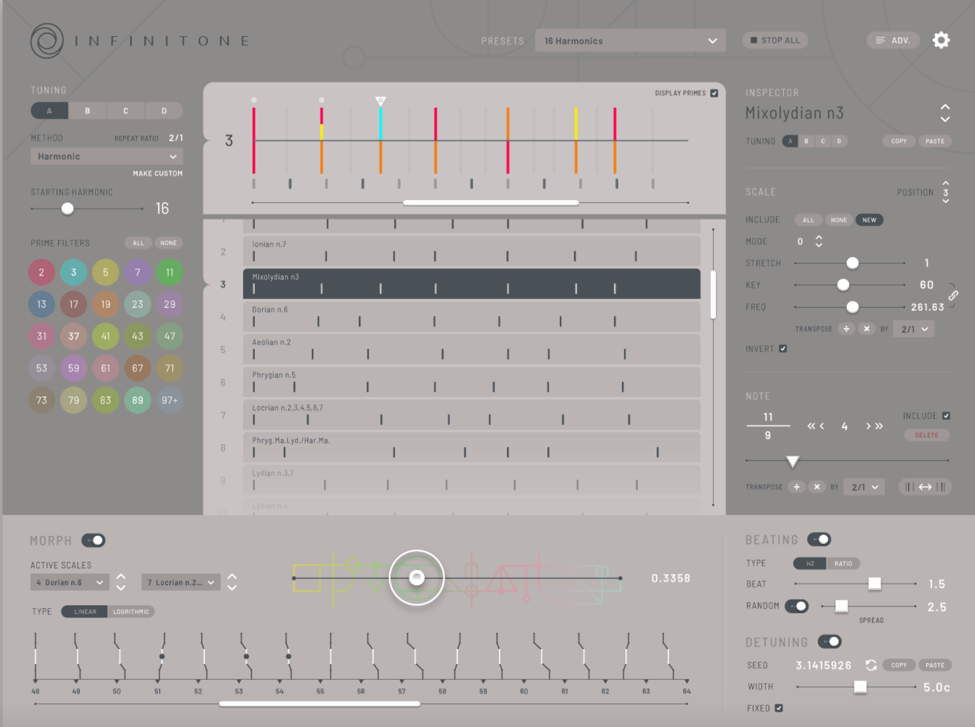Click the transpose multiply icon in the Note section
The image size is (975, 727).
click(816, 487)
